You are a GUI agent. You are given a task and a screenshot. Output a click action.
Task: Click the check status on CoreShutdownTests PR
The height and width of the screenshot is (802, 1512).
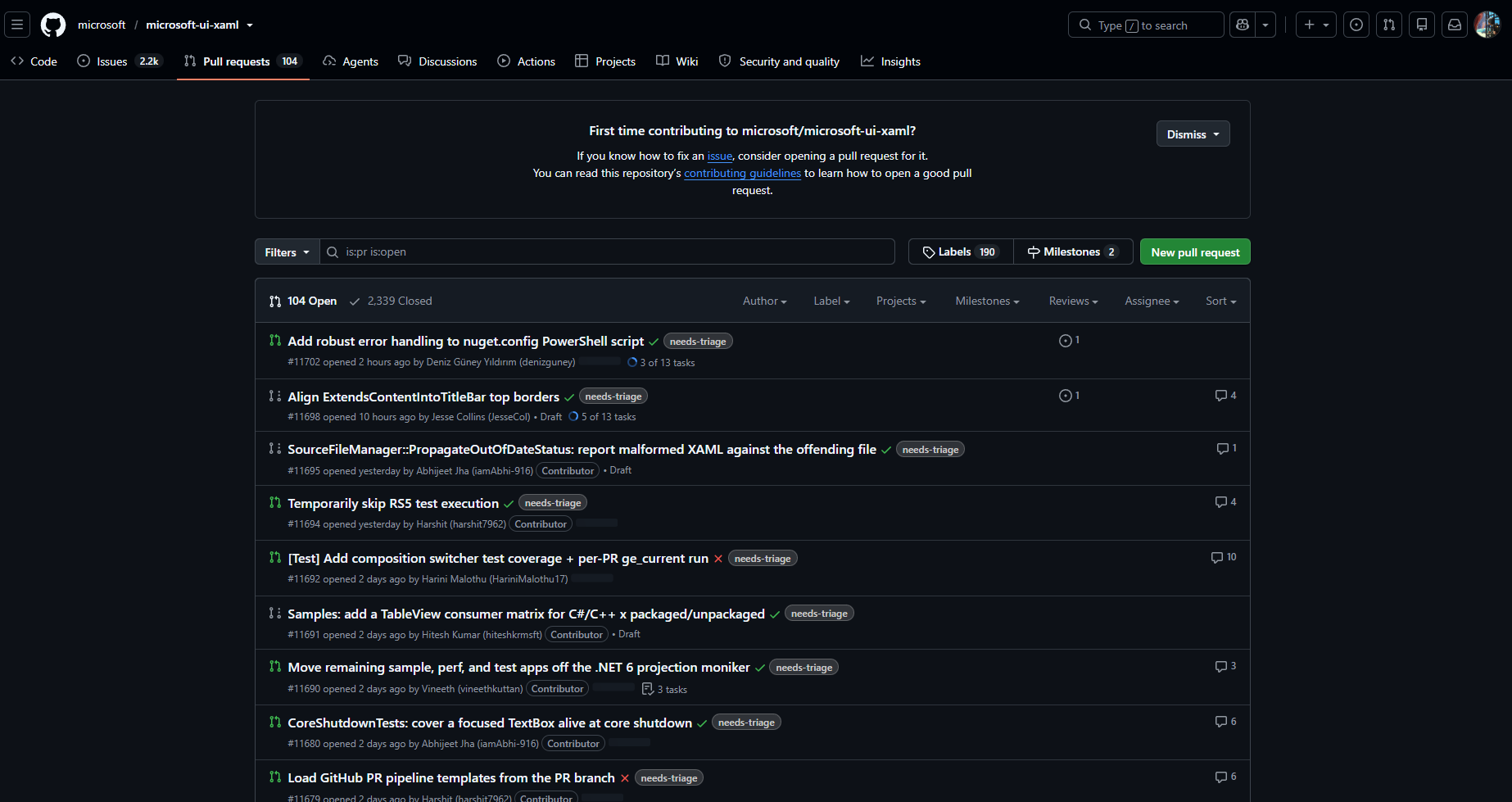[x=702, y=723]
